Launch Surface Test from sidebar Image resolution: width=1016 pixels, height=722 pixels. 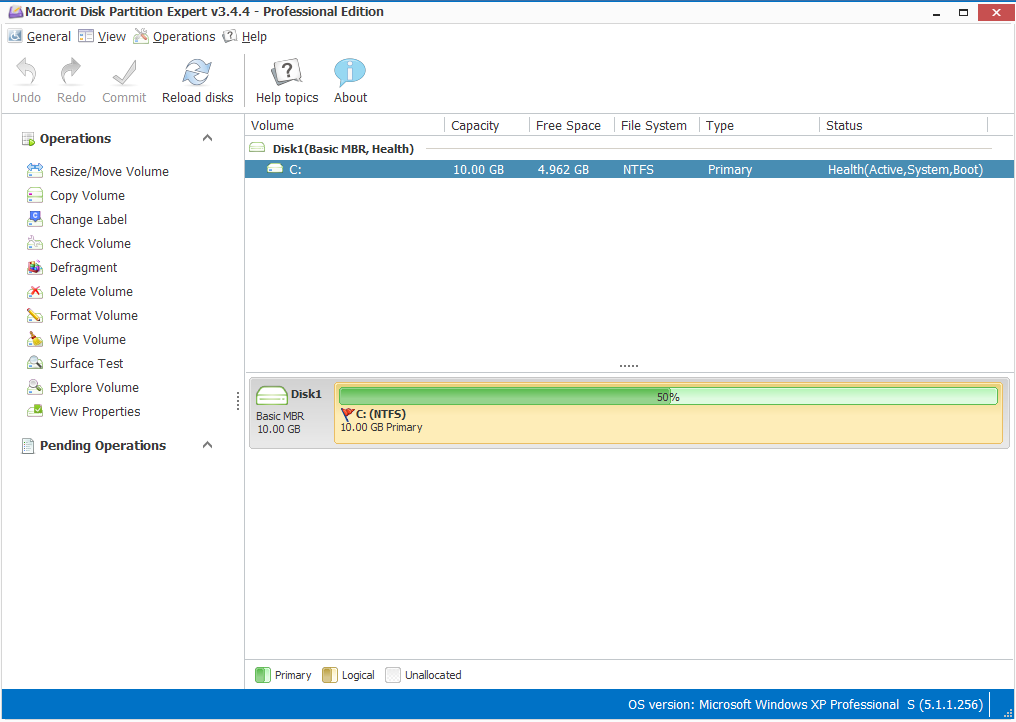click(x=86, y=363)
